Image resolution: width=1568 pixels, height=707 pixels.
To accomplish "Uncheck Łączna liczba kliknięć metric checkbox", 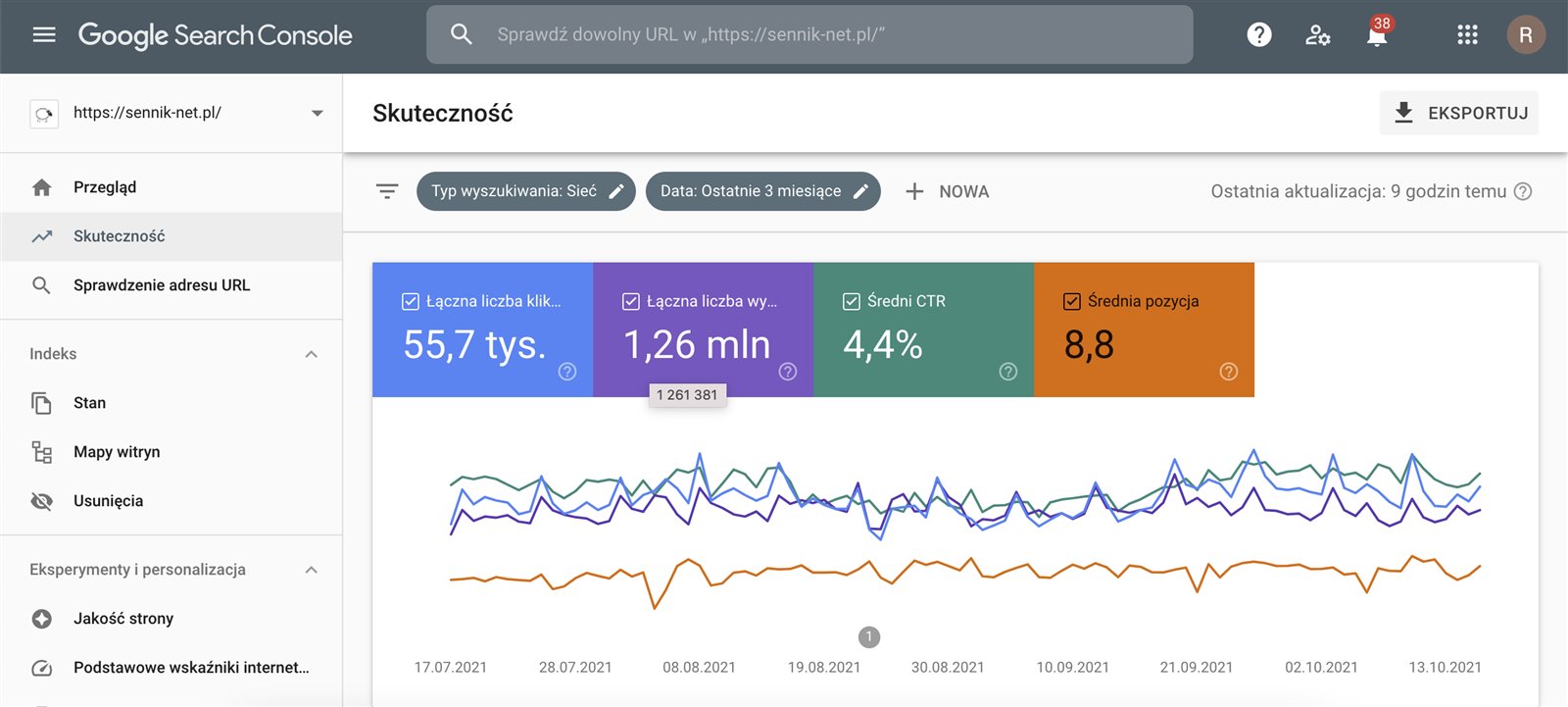I will [x=411, y=301].
